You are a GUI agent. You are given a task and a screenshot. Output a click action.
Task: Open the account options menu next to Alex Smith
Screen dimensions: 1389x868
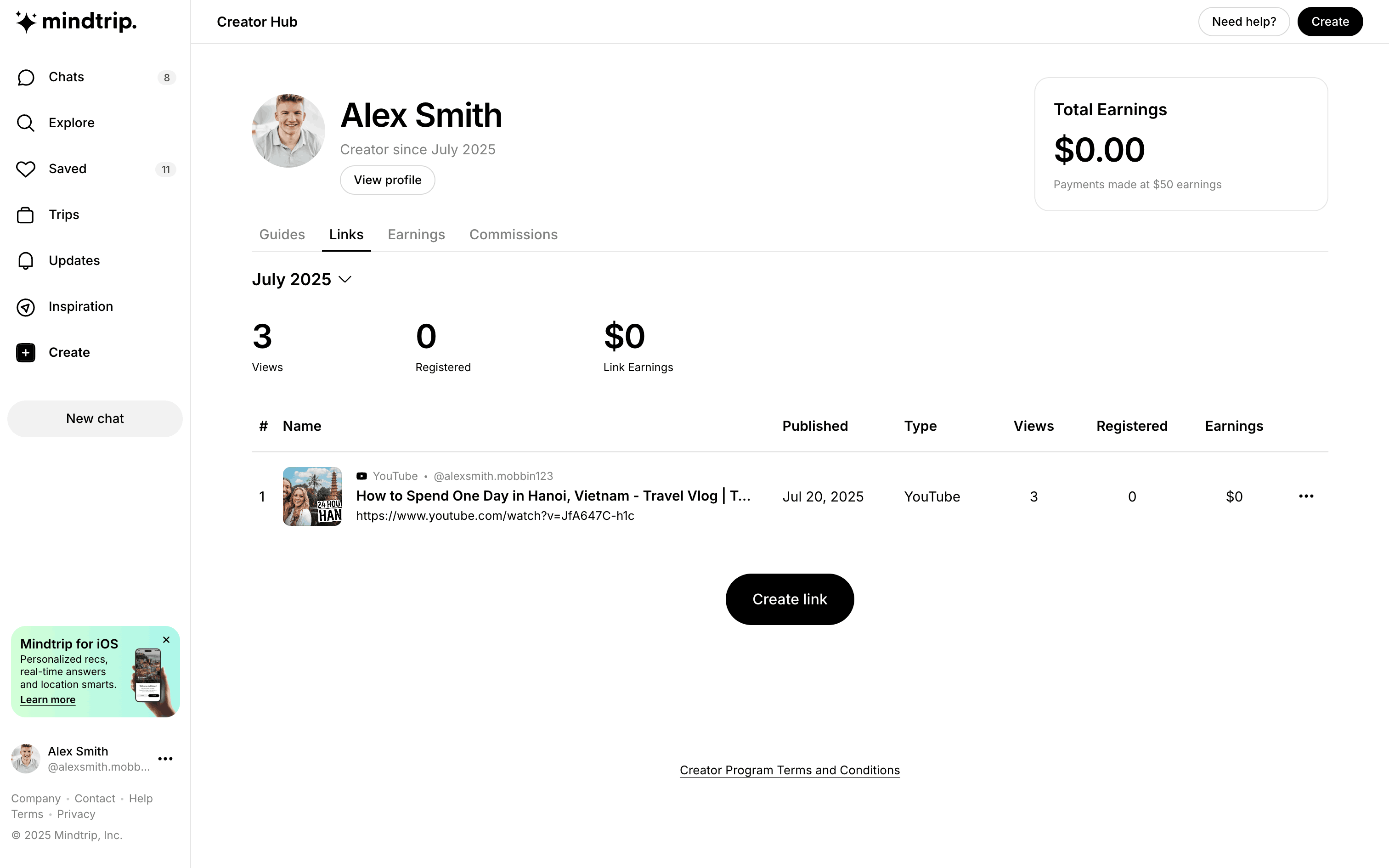tap(166, 759)
